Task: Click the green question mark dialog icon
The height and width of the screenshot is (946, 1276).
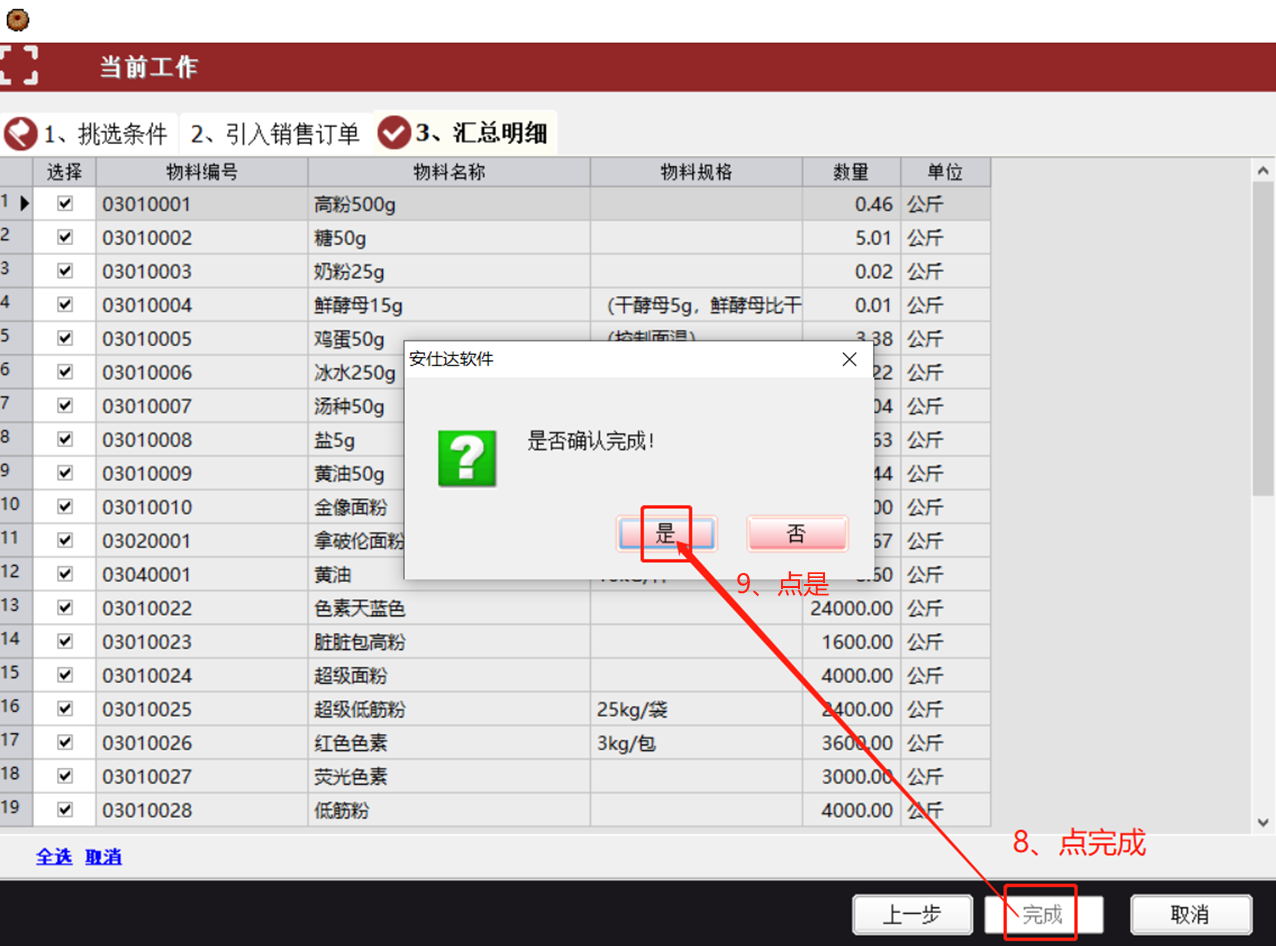Action: (467, 459)
